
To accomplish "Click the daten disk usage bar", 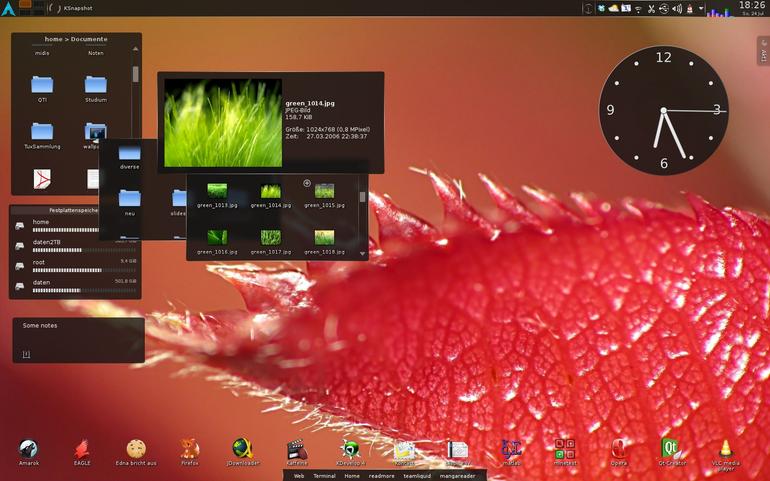I will click(x=84, y=290).
